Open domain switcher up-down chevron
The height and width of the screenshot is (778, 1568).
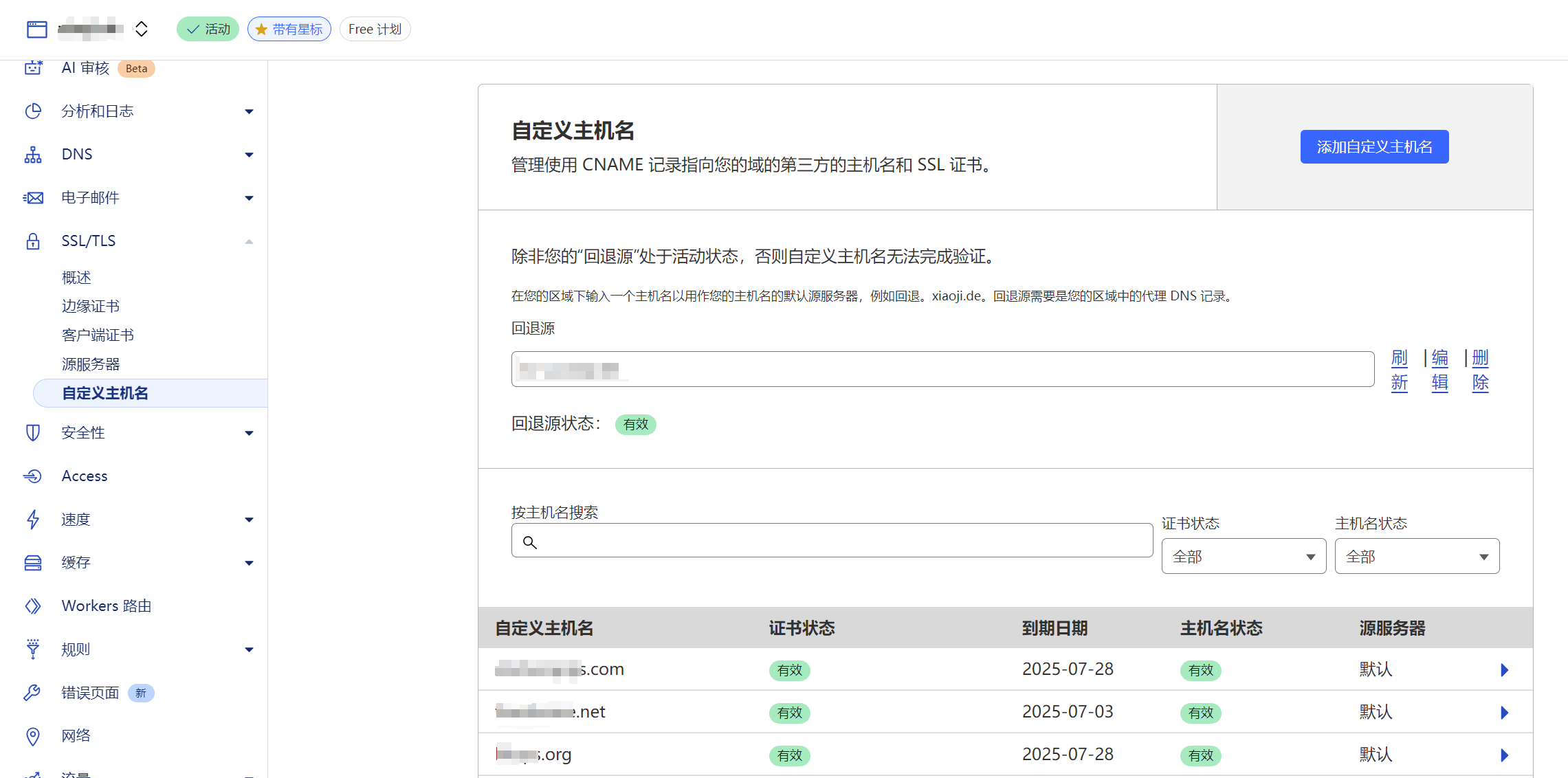[x=142, y=29]
